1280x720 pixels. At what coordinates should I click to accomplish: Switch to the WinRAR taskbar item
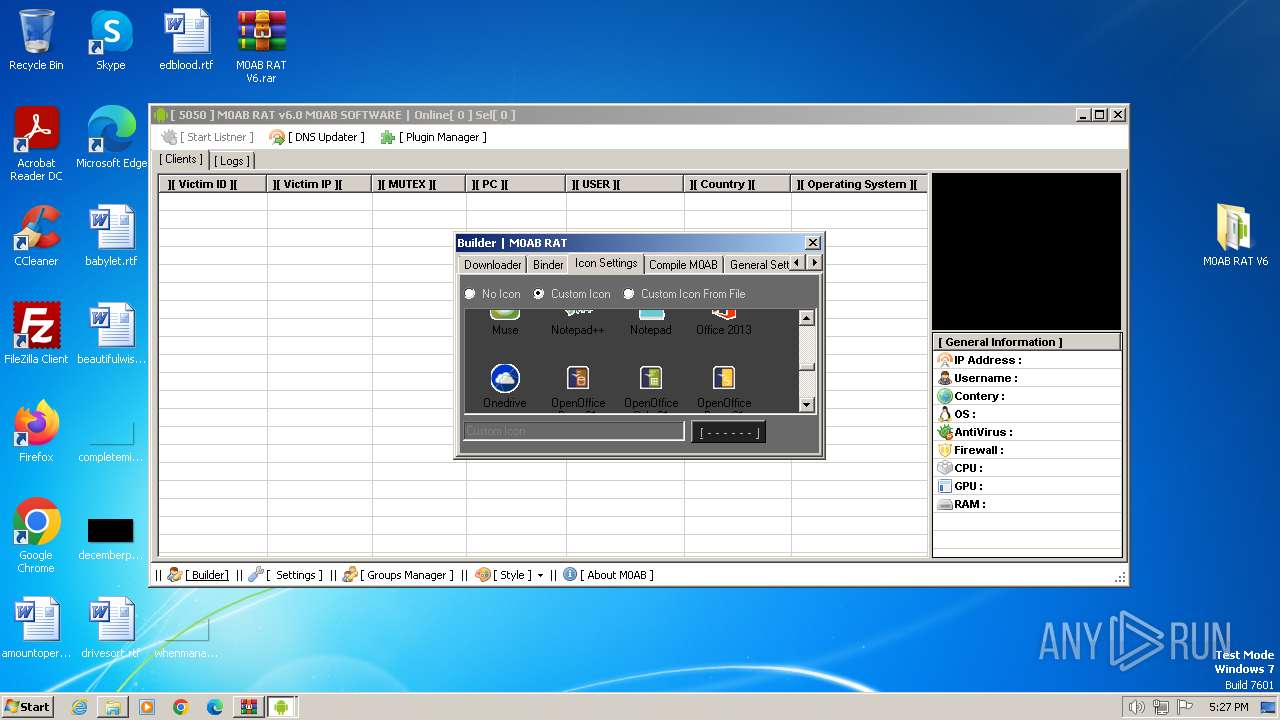point(248,707)
